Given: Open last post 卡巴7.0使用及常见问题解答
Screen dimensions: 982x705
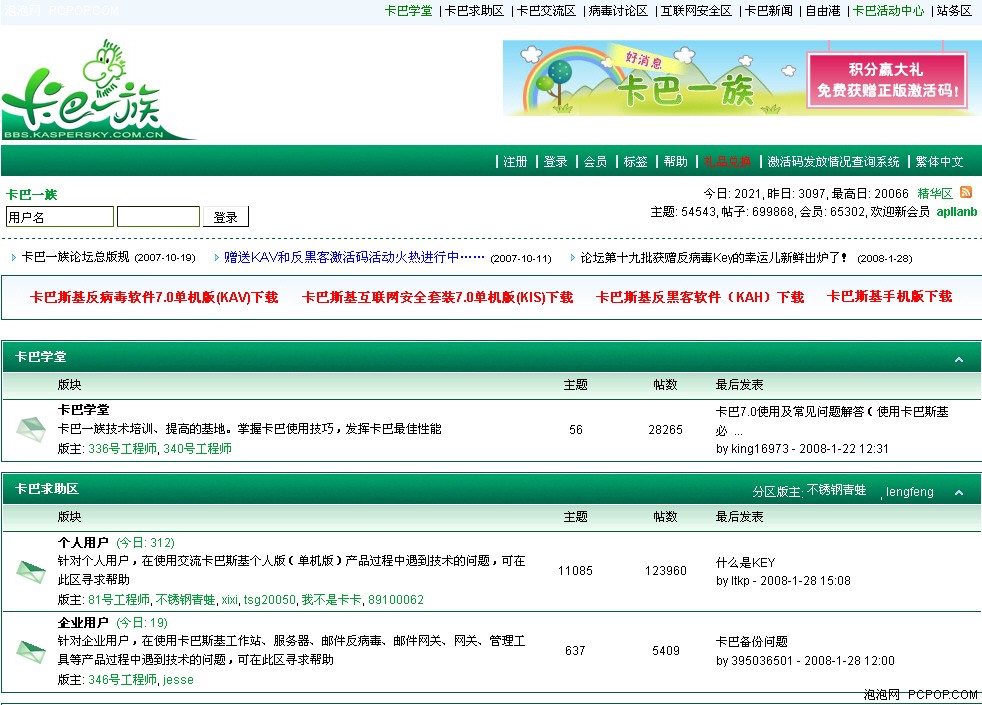Looking at the screenshot, I should (832, 421).
